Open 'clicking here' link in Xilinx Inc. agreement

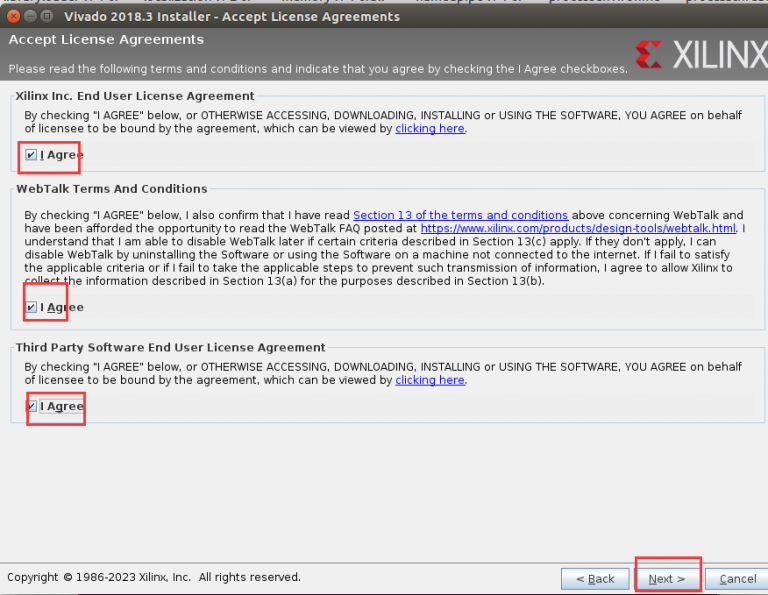pos(430,129)
